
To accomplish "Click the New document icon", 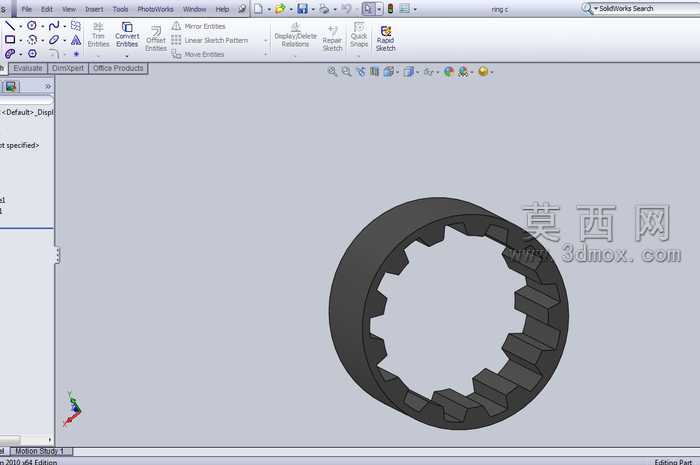I will pyautogui.click(x=258, y=8).
